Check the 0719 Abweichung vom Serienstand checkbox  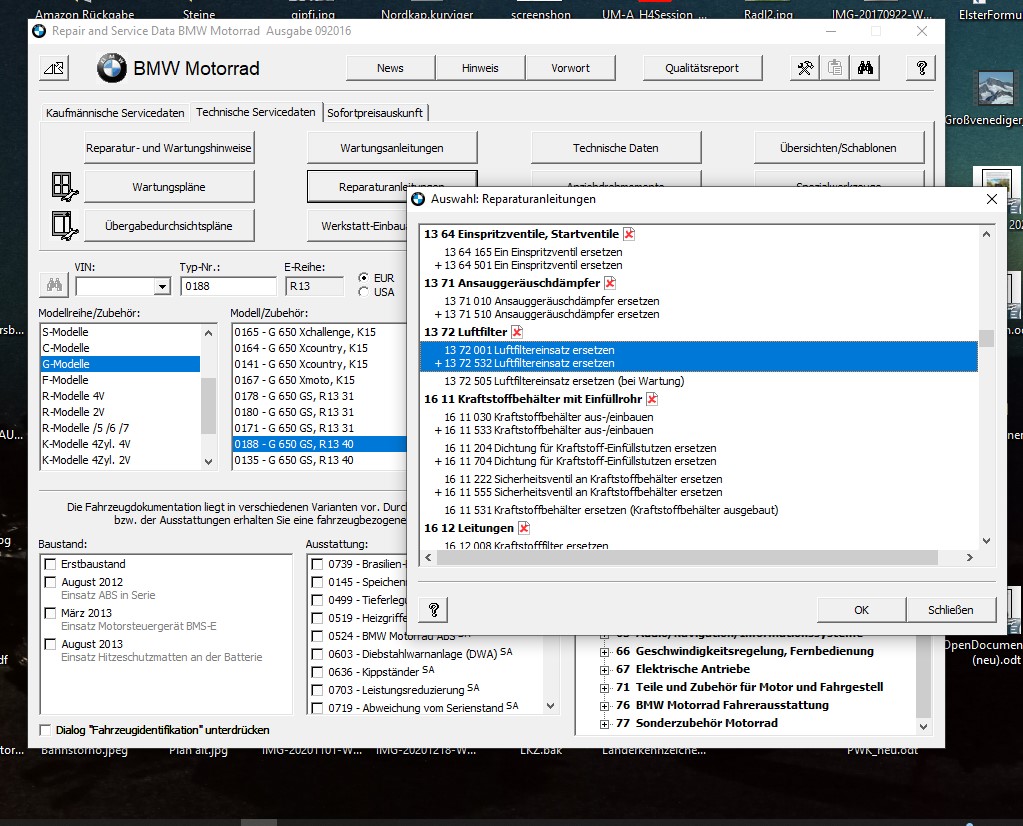[x=317, y=708]
